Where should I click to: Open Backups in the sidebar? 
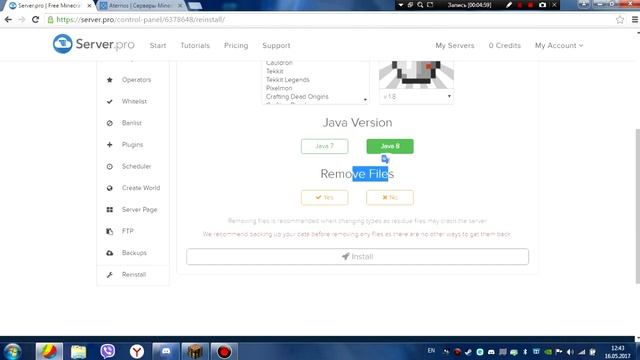pos(133,253)
